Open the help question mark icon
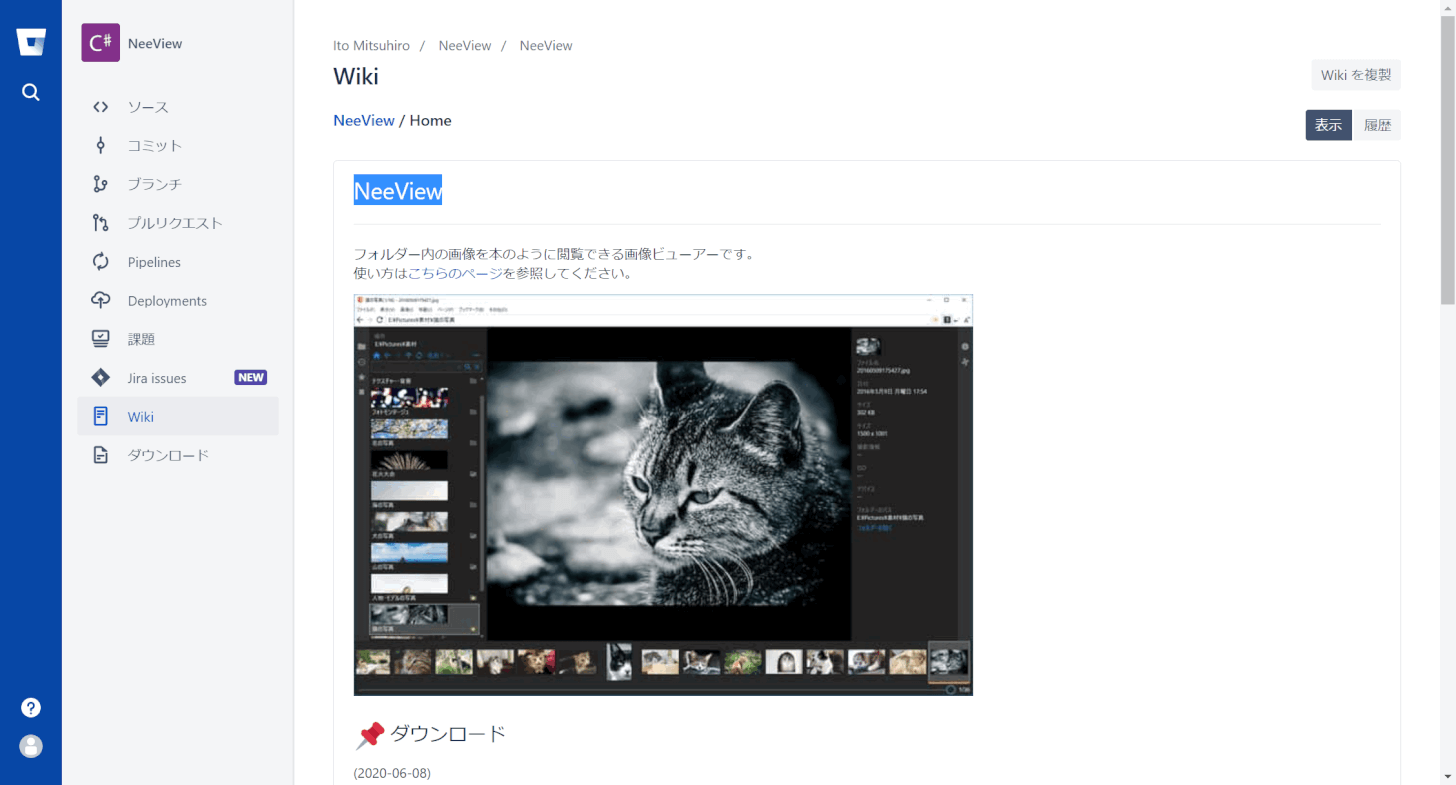The image size is (1456, 785). 31,707
